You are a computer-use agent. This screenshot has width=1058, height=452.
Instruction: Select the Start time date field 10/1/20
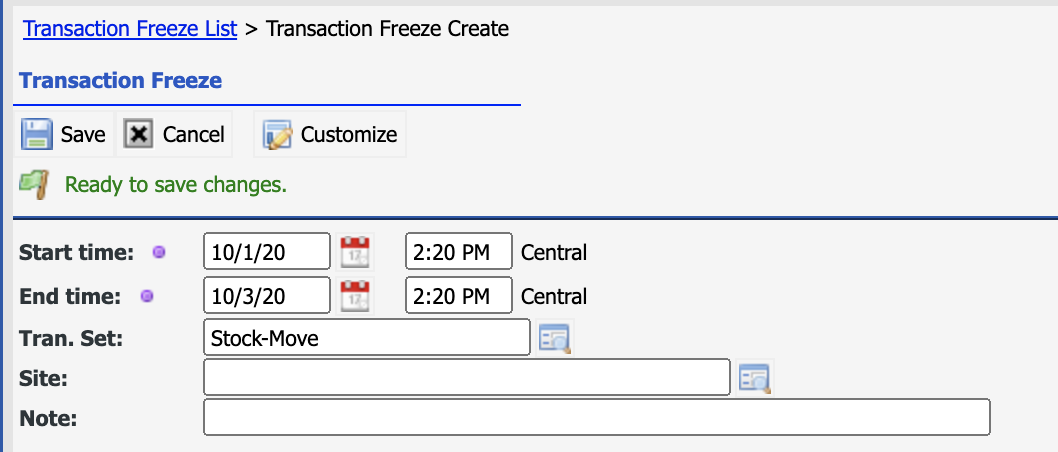click(267, 252)
